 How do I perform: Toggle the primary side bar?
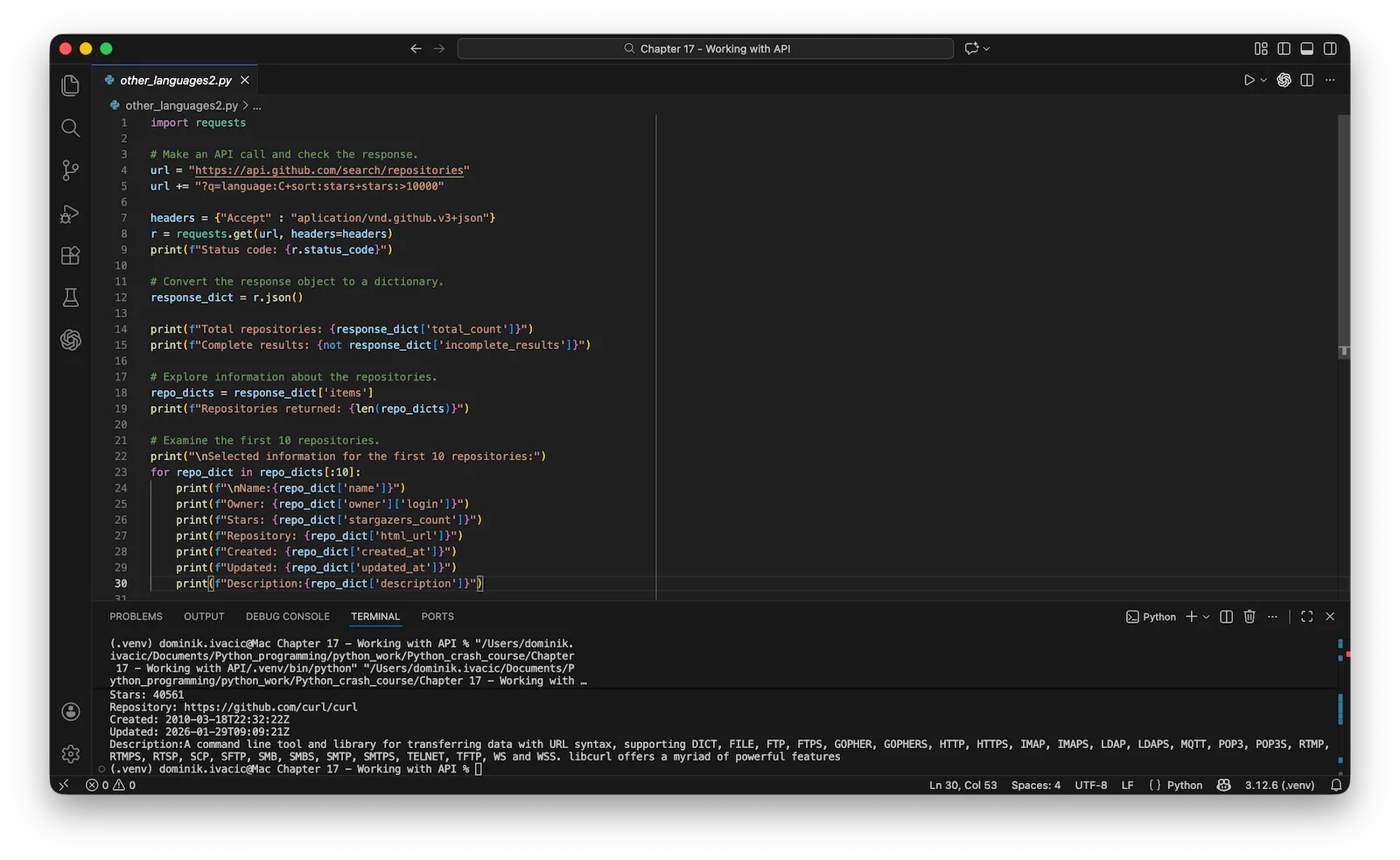click(1284, 49)
